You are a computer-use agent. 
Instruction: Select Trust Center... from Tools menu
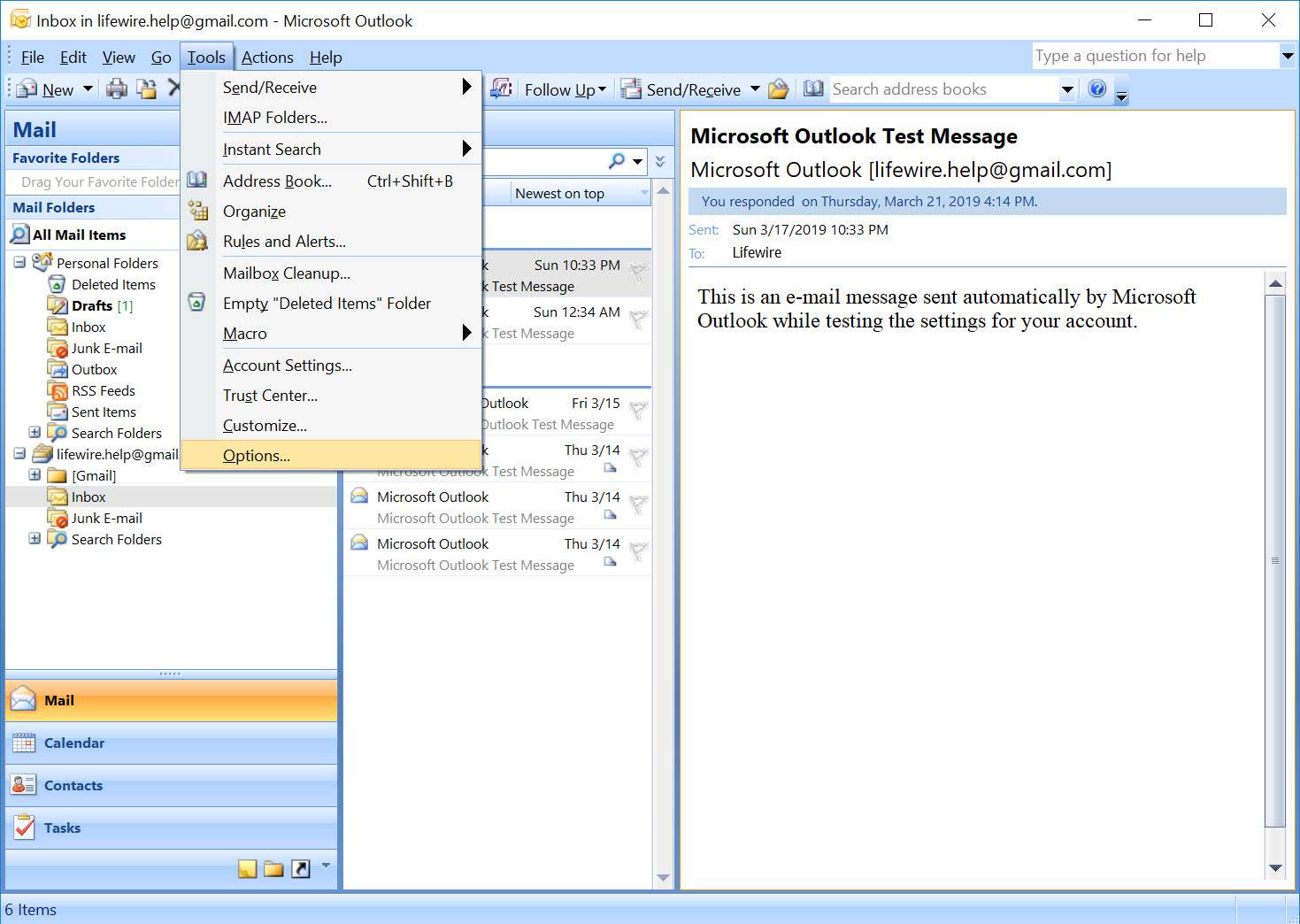[331, 396]
